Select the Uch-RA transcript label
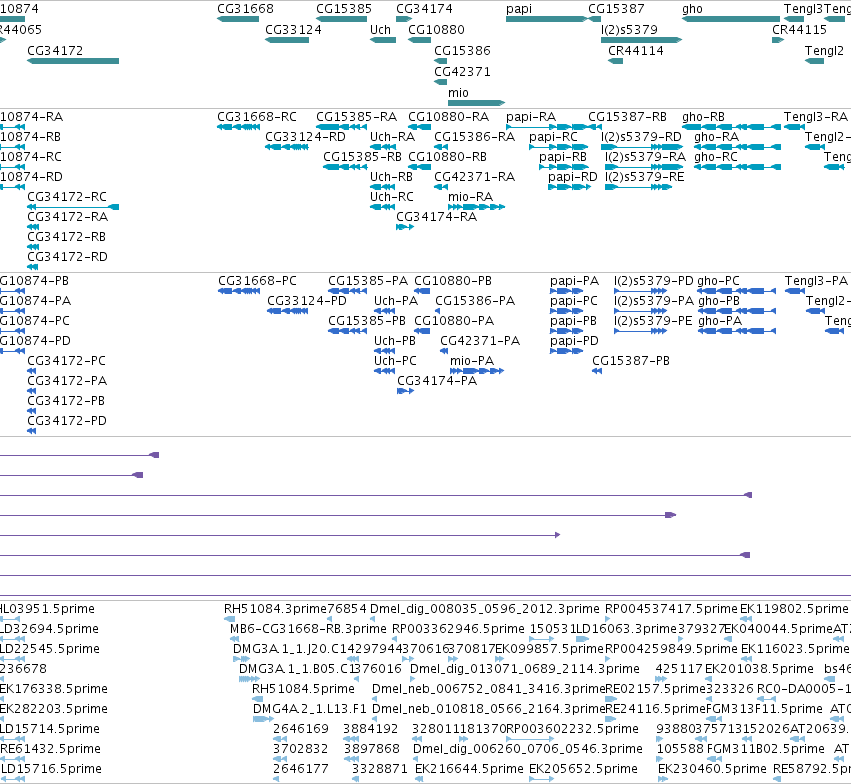Viewport: 851px width, 784px height. pos(392,137)
